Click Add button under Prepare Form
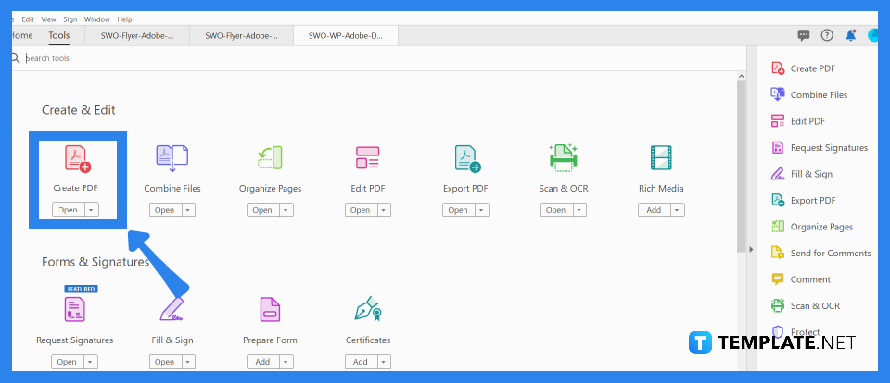The height and width of the screenshot is (383, 890). point(263,361)
